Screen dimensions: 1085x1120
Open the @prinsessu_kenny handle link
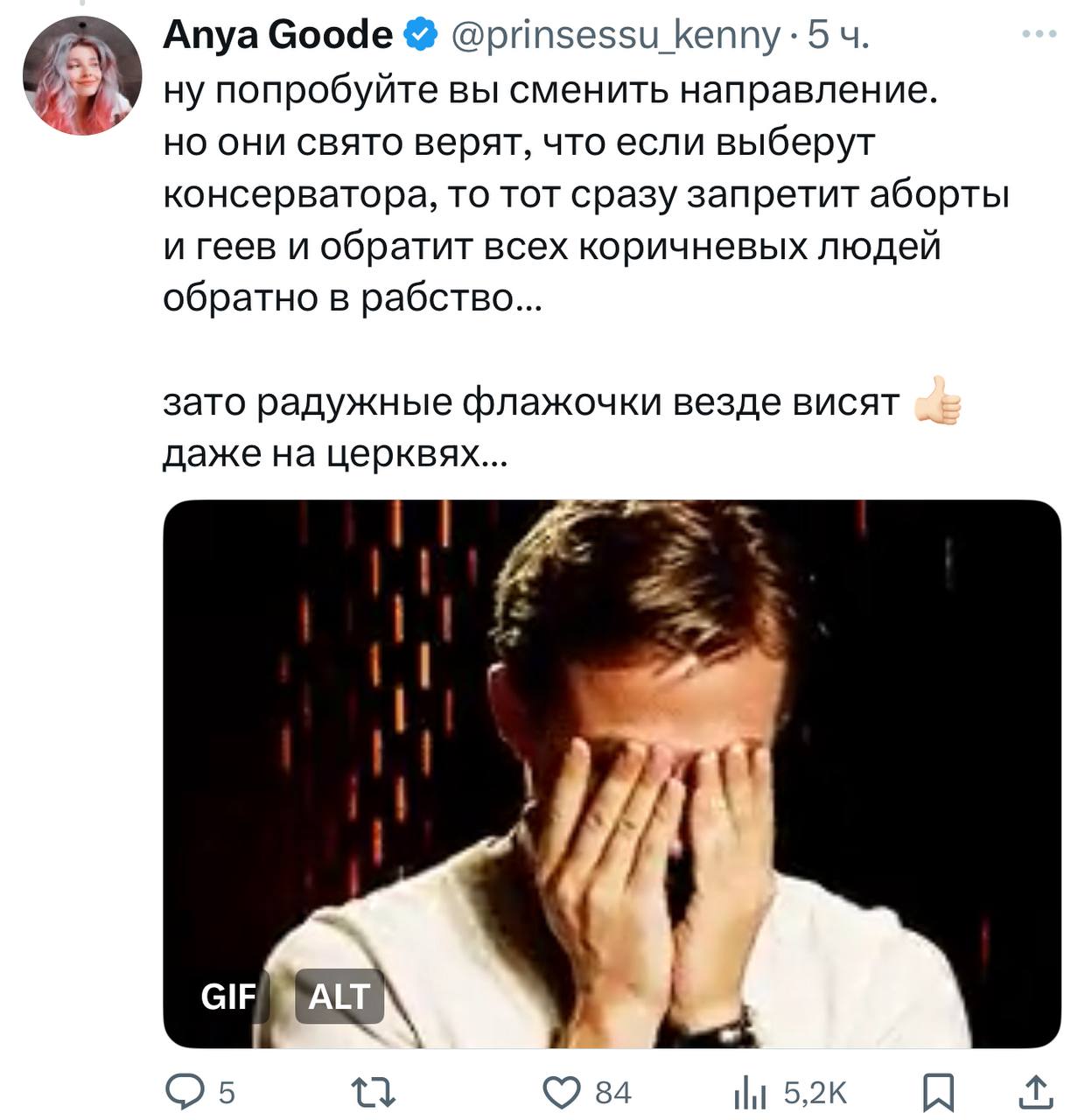point(615,35)
